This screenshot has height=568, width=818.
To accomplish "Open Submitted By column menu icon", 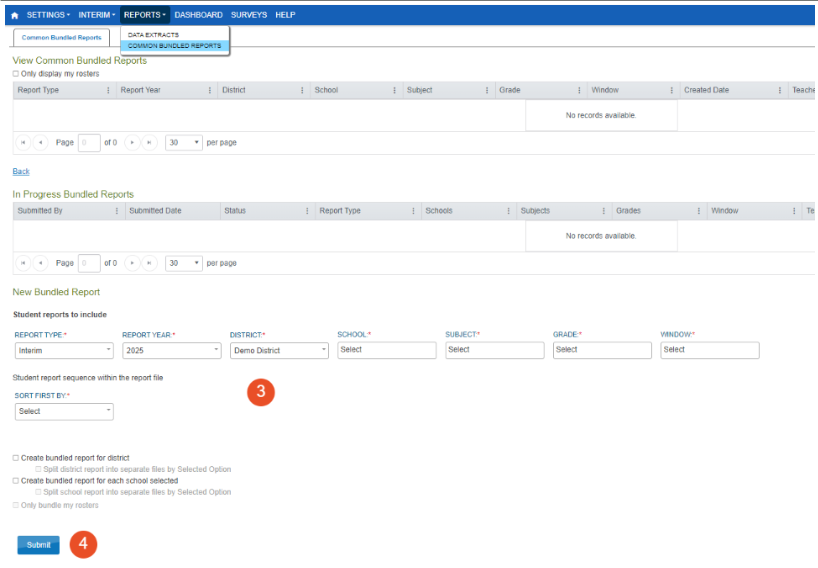I will coord(117,211).
